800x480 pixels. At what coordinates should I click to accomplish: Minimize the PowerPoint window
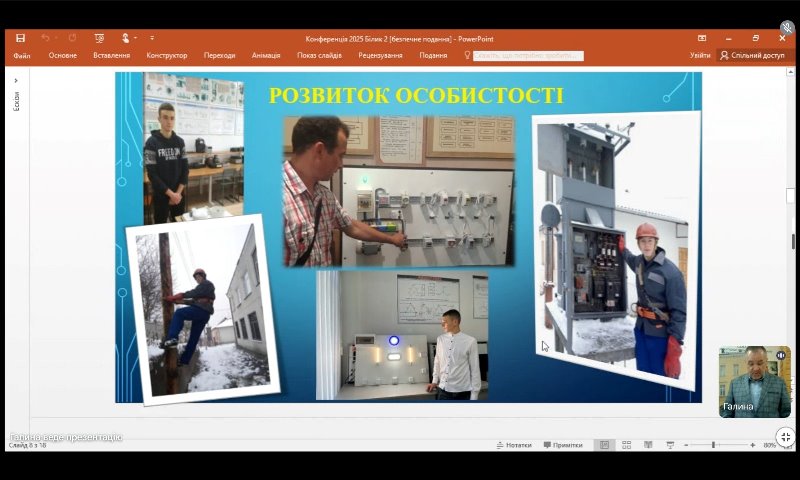[729, 38]
